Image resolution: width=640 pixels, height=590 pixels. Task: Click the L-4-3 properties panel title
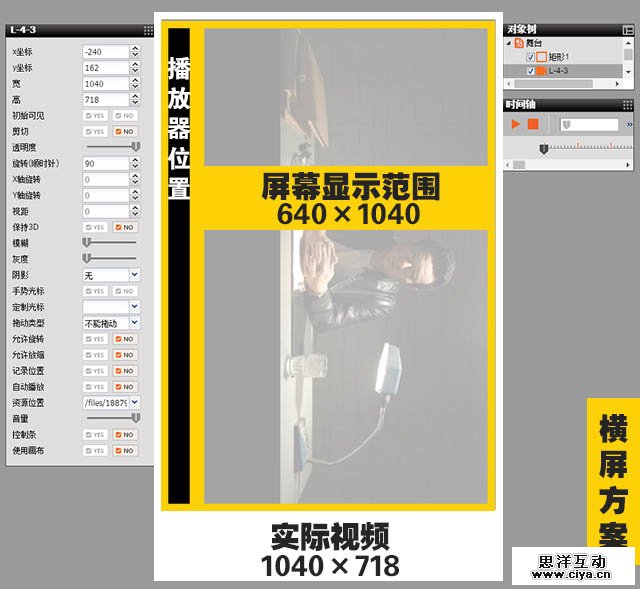pyautogui.click(x=23, y=30)
